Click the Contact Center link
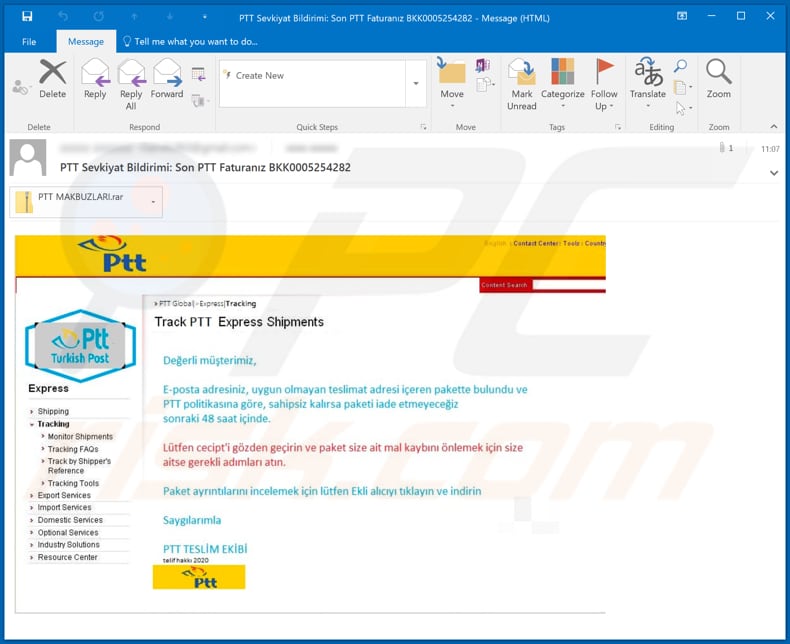This screenshot has height=644, width=790. [x=536, y=243]
